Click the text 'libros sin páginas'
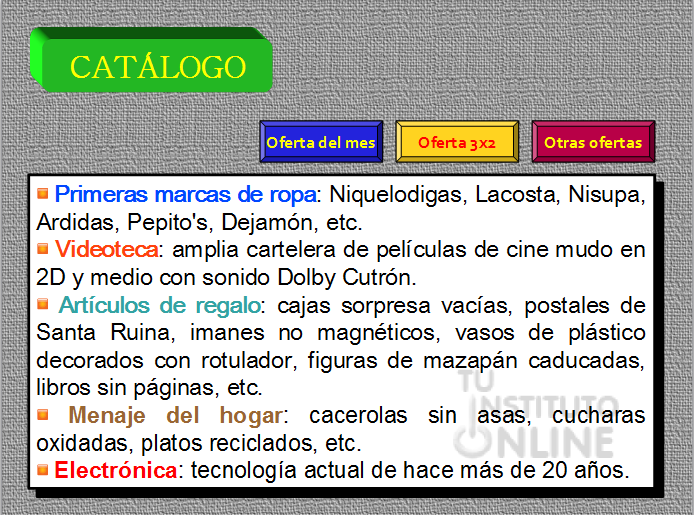 tap(125, 388)
